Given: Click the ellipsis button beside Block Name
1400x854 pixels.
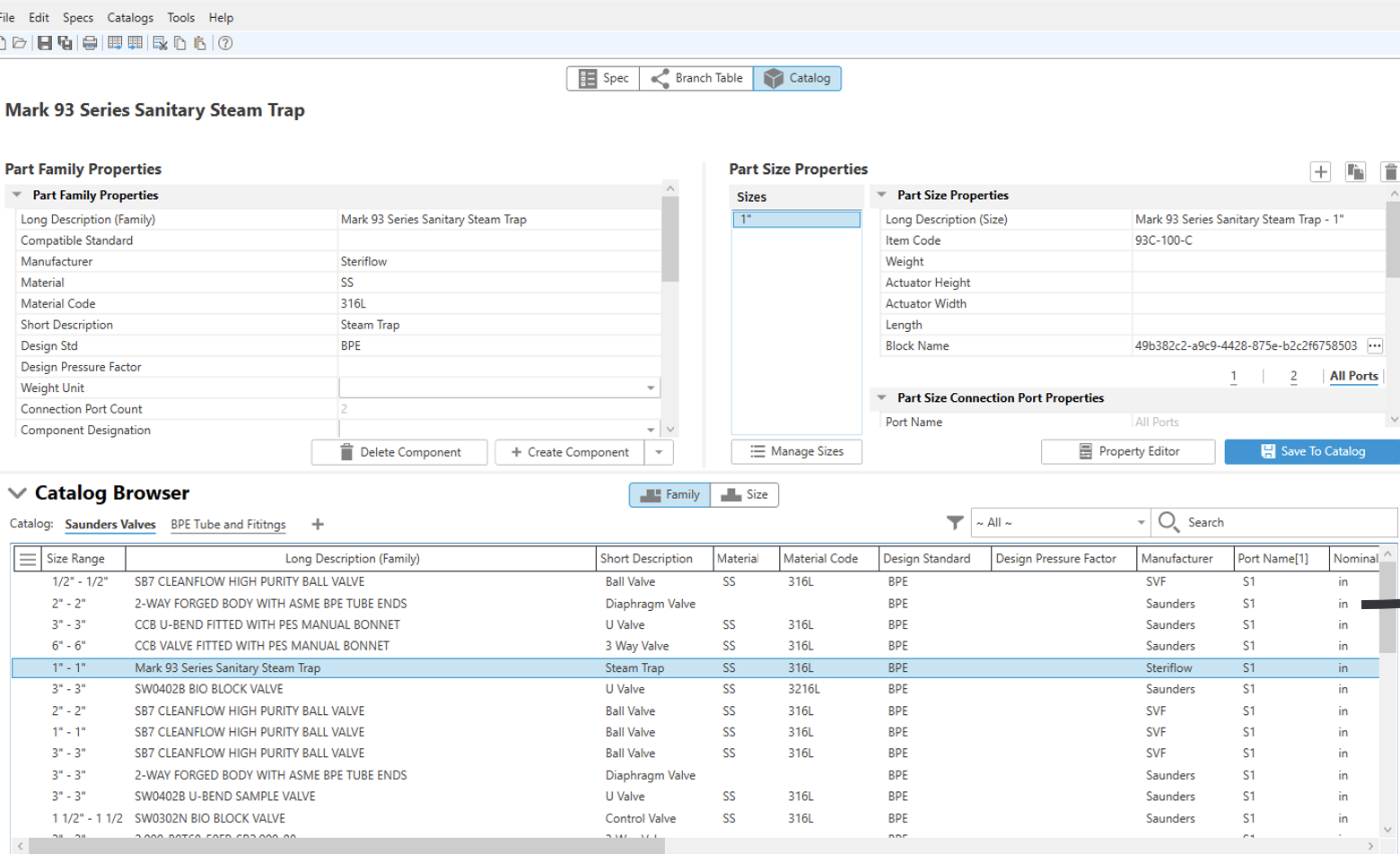Looking at the screenshot, I should [x=1374, y=346].
